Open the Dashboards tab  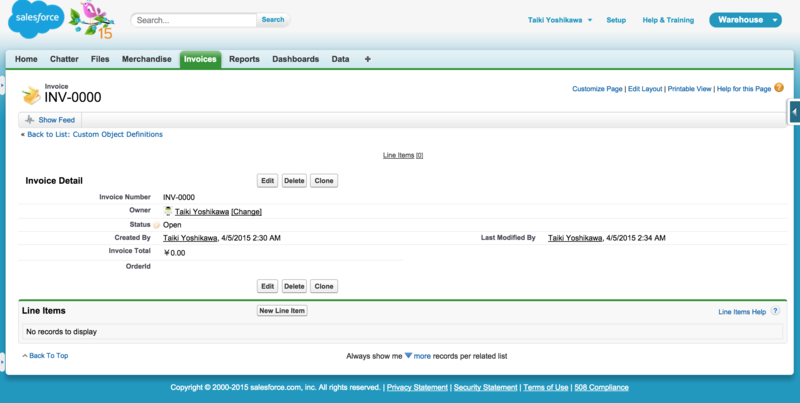[295, 59]
